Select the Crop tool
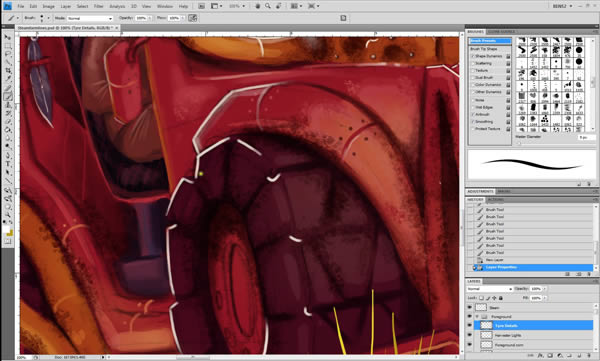Image resolution: width=600 pixels, height=361 pixels. click(7, 71)
